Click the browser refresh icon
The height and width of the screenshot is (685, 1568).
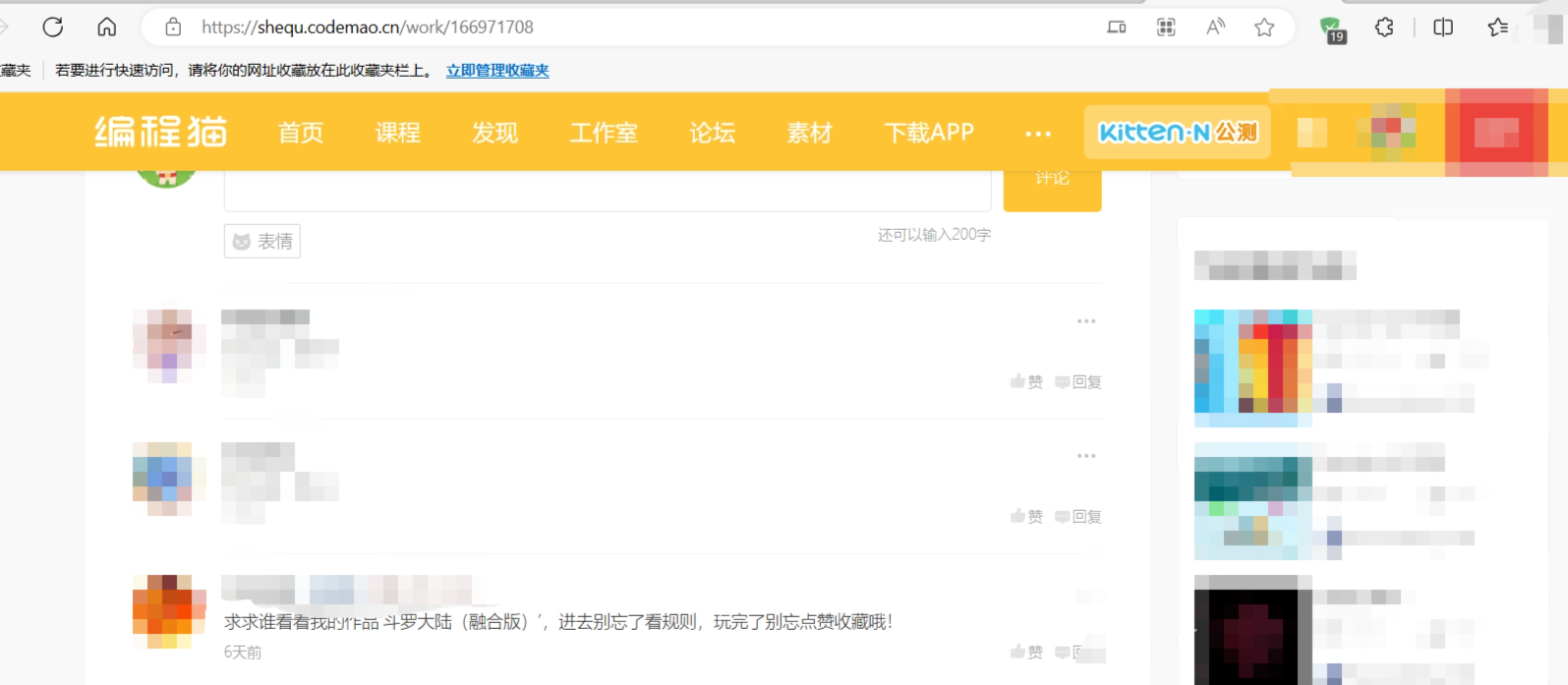point(53,28)
